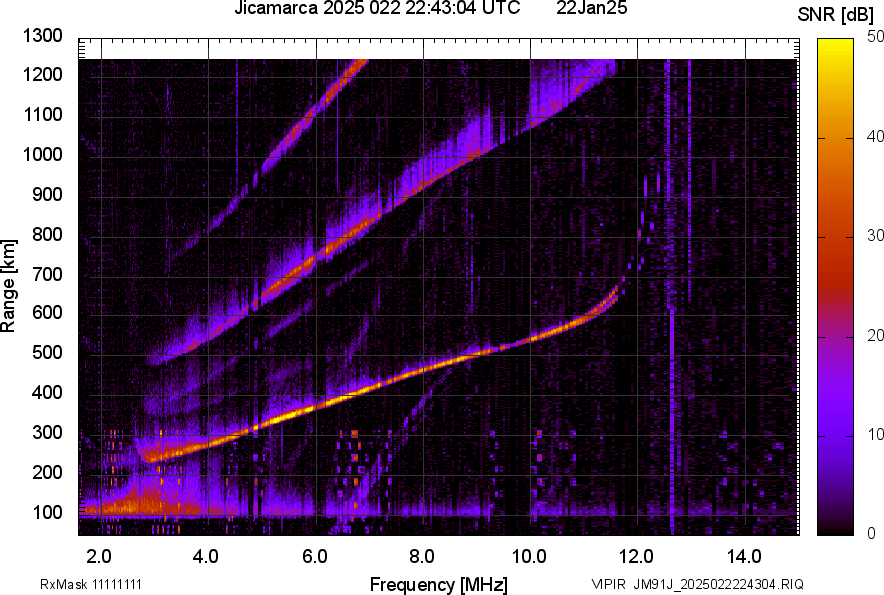
Task: Click the 8.0 frequency tick label
Action: [422, 555]
